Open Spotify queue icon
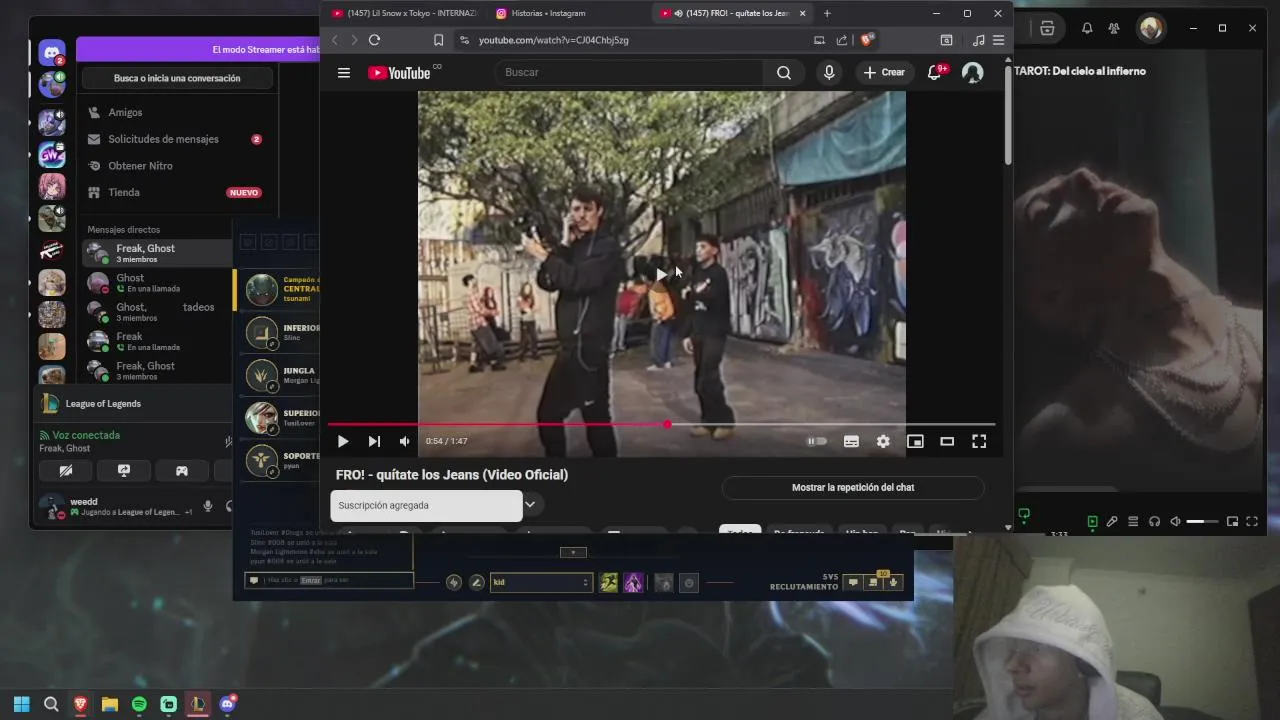This screenshot has width=1280, height=720. click(1133, 521)
